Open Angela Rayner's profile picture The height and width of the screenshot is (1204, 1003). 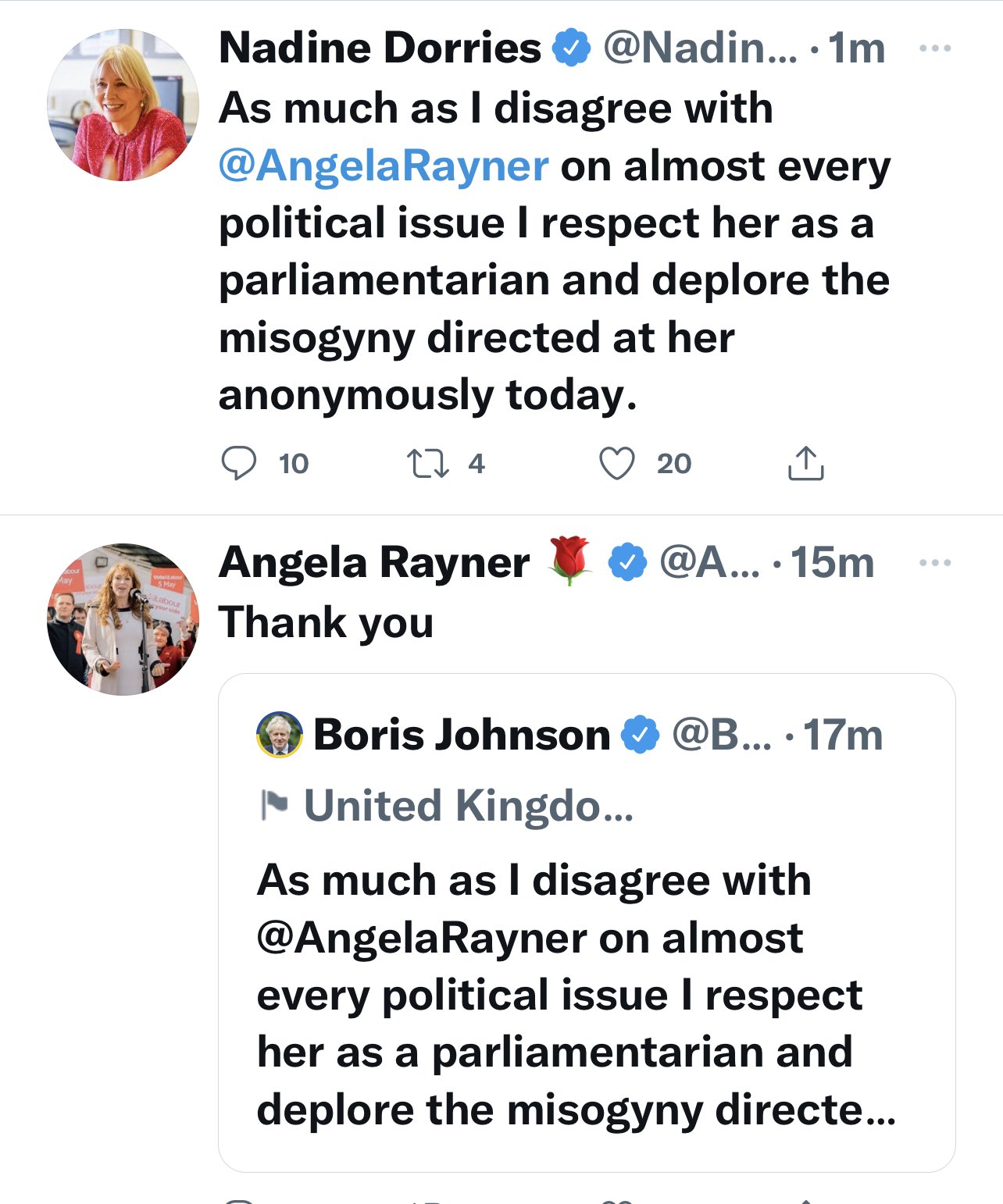pyautogui.click(x=123, y=619)
